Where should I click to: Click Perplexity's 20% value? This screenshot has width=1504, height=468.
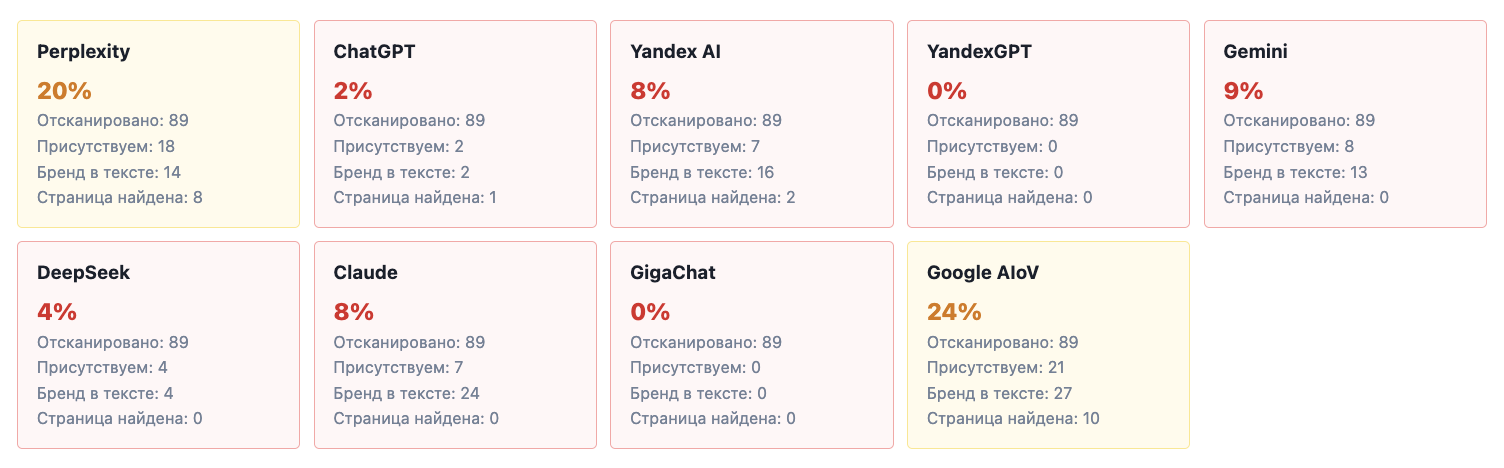tap(64, 91)
